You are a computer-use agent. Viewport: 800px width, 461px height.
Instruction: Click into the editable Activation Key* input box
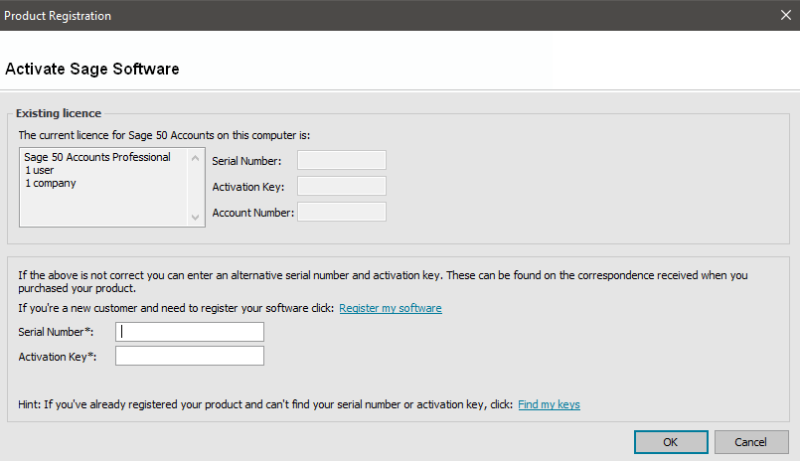click(x=190, y=356)
